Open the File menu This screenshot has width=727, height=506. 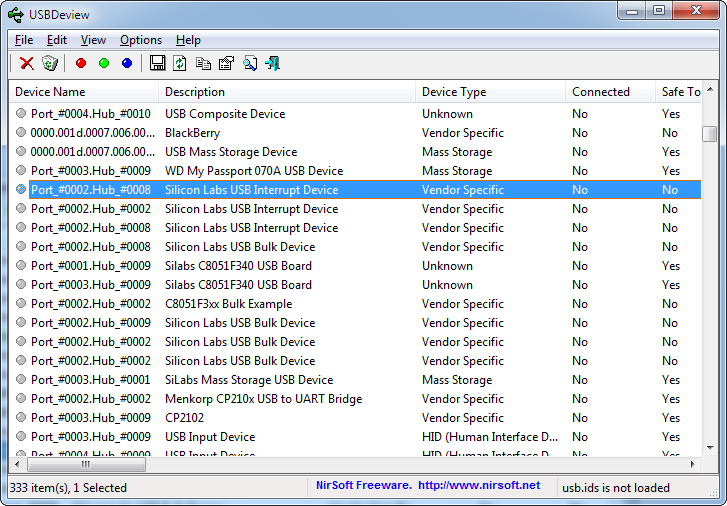pyautogui.click(x=24, y=40)
